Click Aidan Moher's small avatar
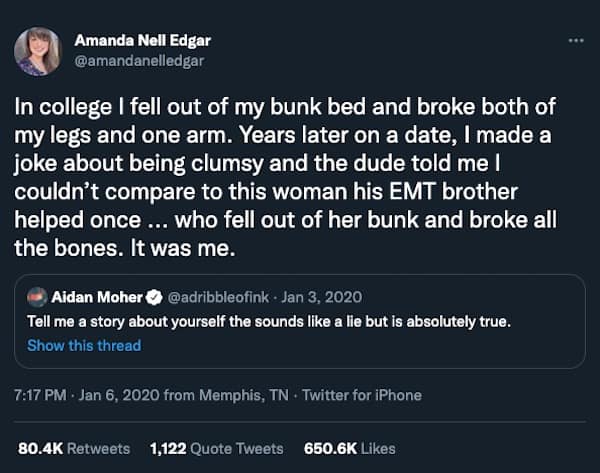Viewport: 600px width, 473px height. [37, 296]
